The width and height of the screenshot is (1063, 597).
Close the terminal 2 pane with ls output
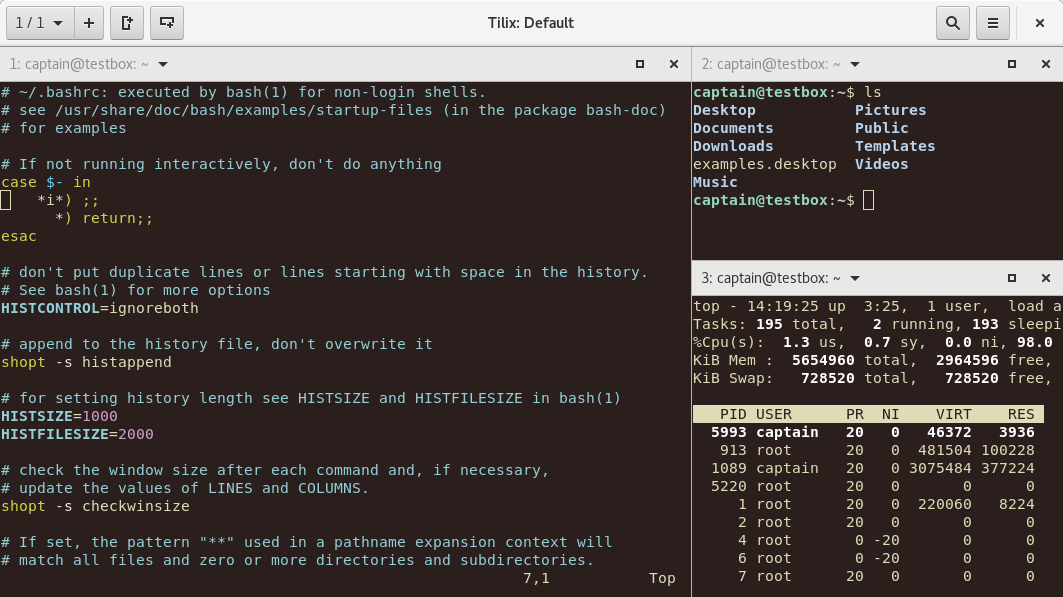pos(1046,64)
